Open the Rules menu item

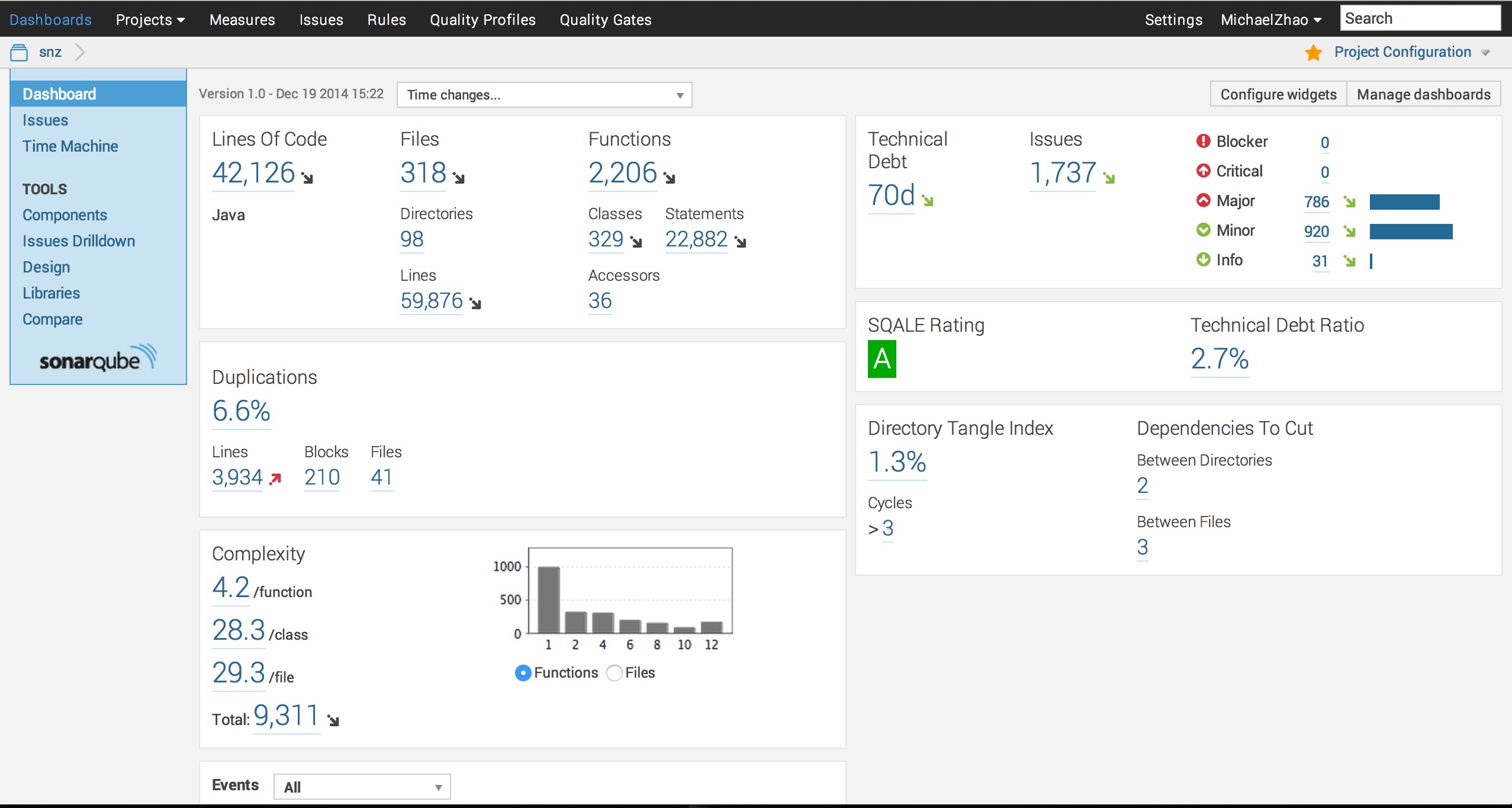(387, 20)
